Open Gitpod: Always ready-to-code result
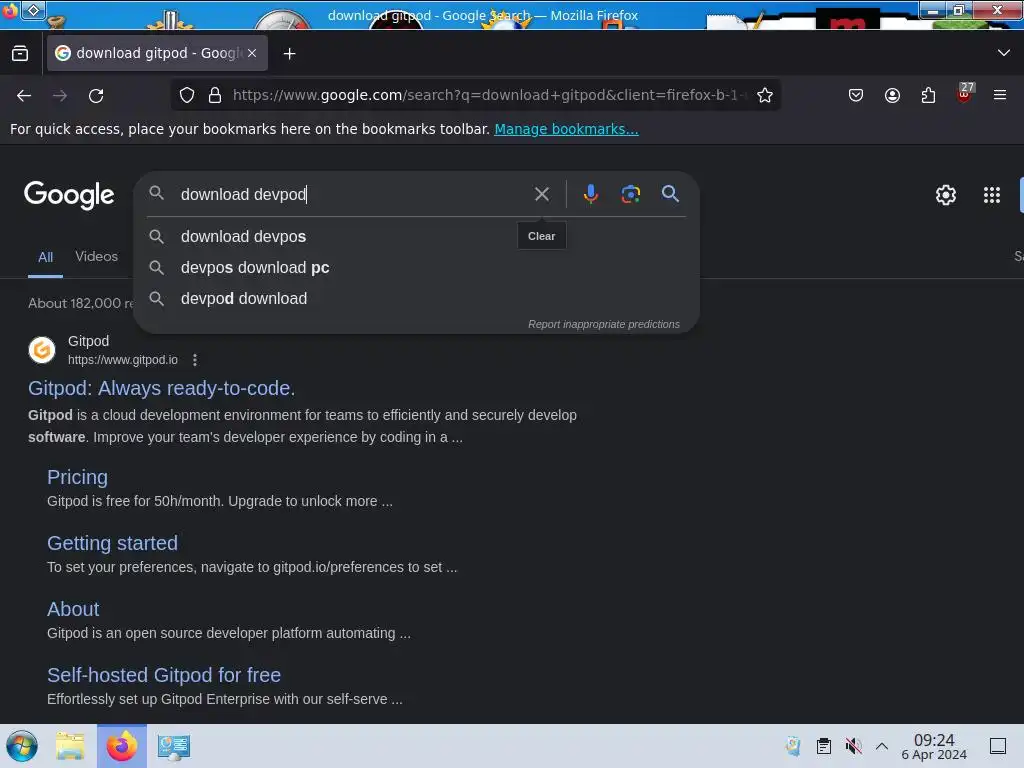The image size is (1024, 768). pos(161,388)
